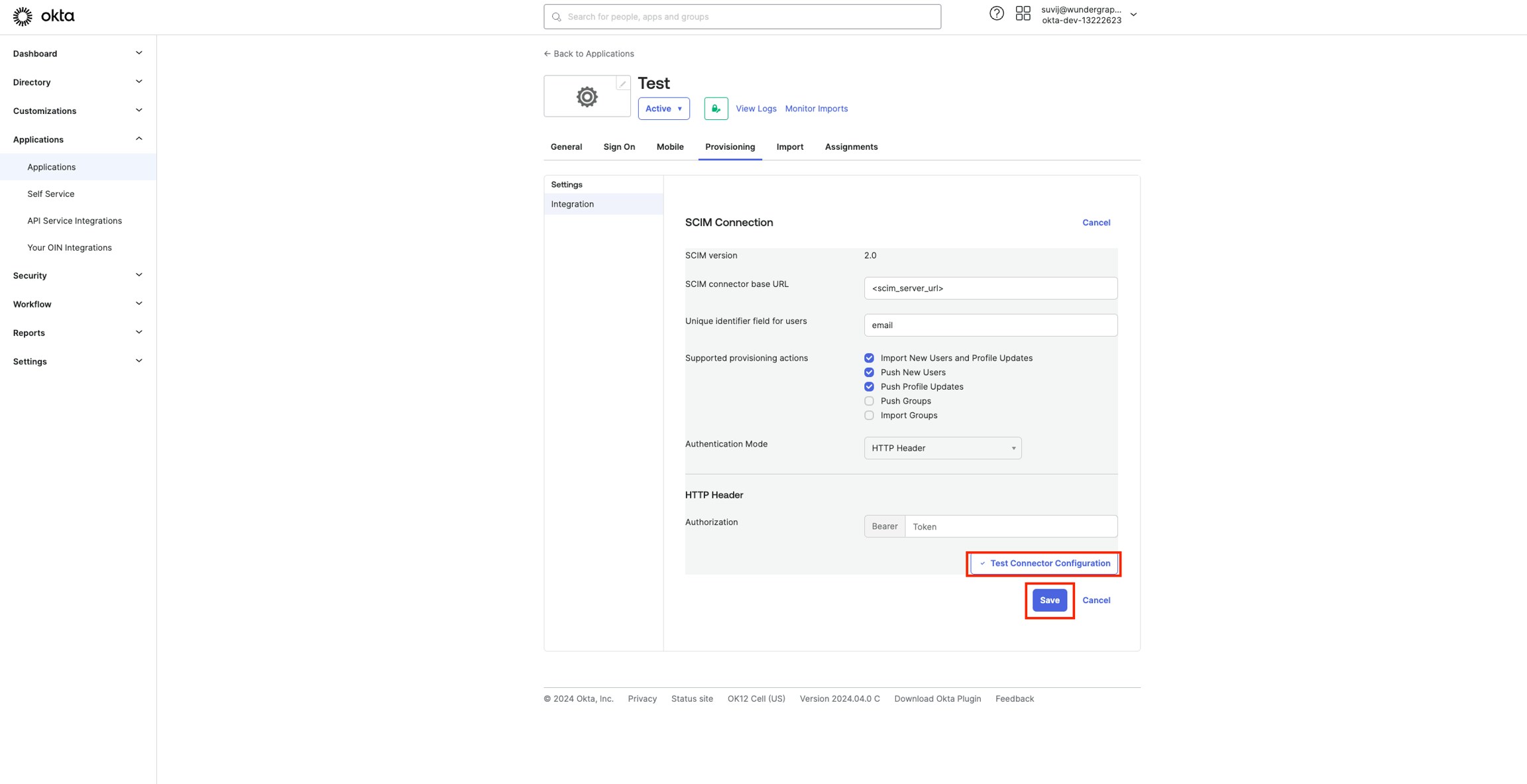Image resolution: width=1527 pixels, height=784 pixels.
Task: Open View Logs for the Test app
Action: pos(756,108)
